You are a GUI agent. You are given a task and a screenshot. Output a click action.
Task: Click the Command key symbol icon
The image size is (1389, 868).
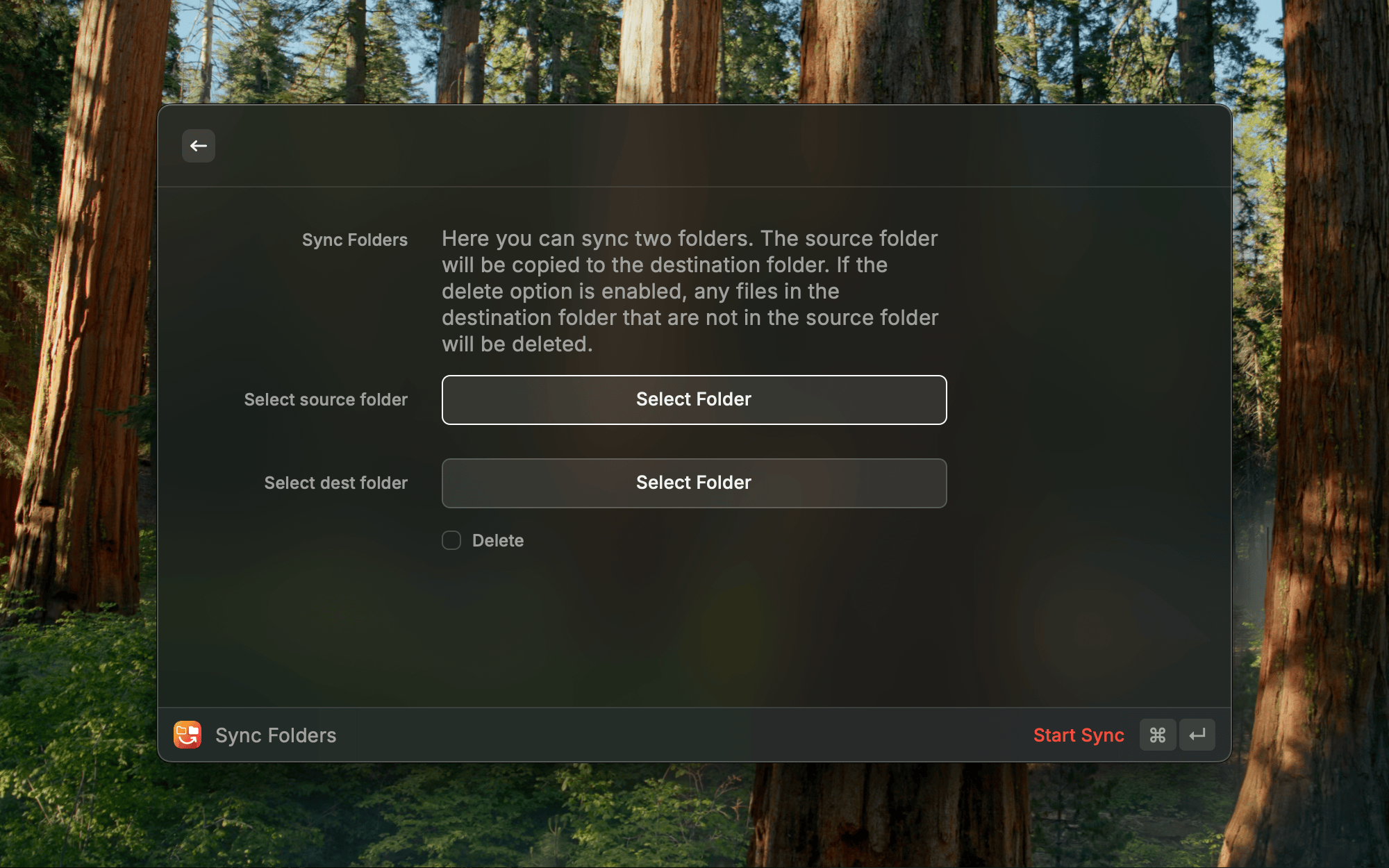tap(1158, 735)
